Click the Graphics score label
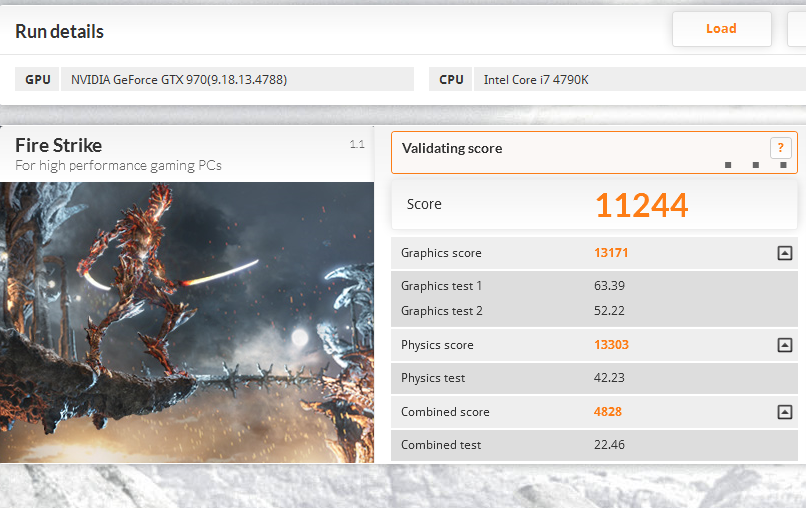 pyautogui.click(x=441, y=253)
